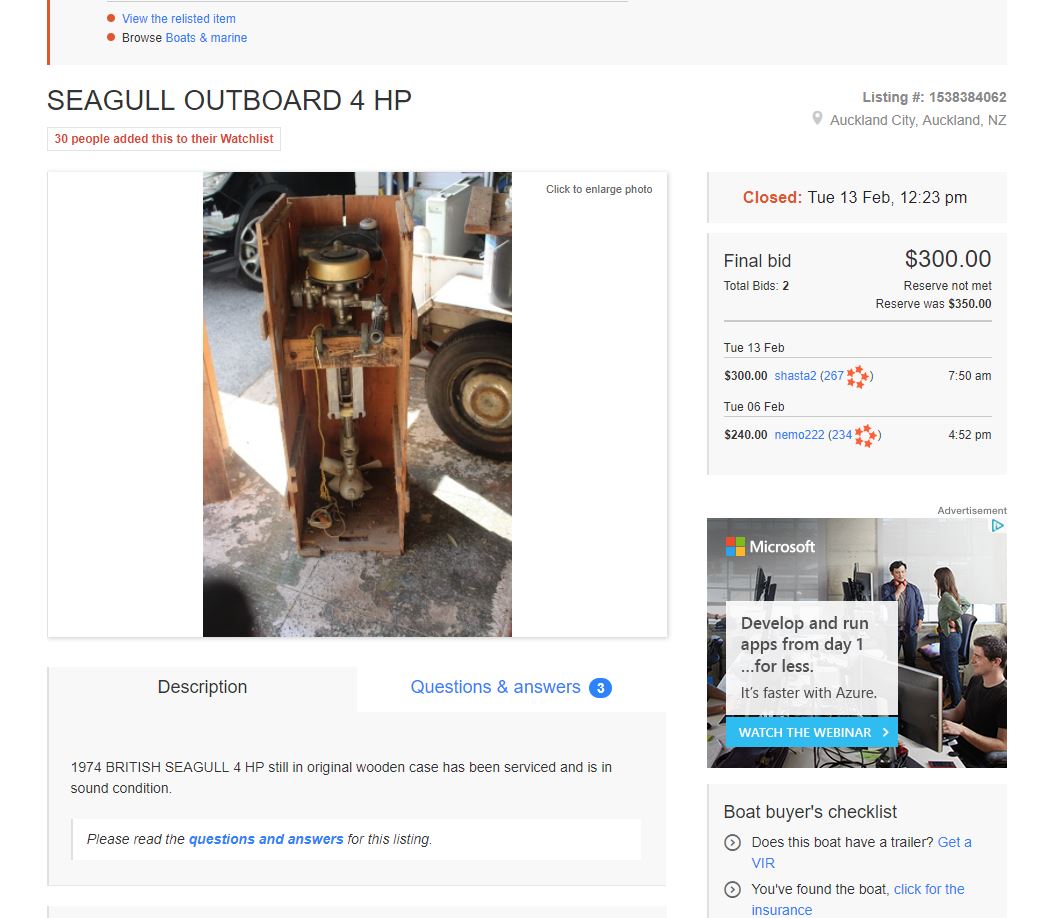Open bidder shasta2's profile link
1047x918 pixels.
(795, 376)
